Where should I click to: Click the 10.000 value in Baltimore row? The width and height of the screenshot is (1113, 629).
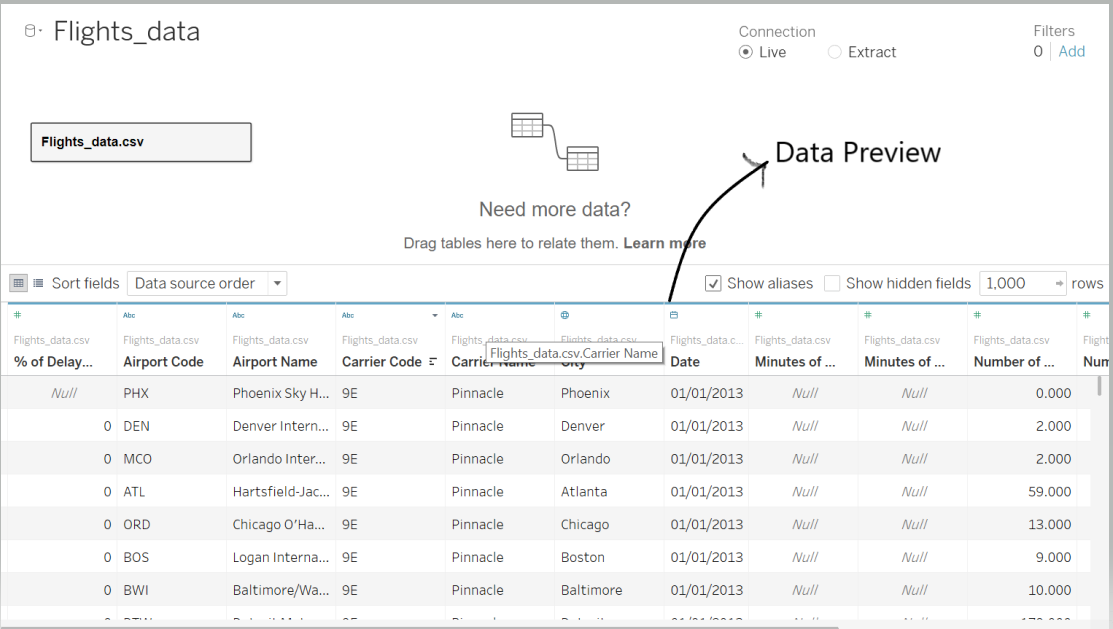[x=1050, y=590]
